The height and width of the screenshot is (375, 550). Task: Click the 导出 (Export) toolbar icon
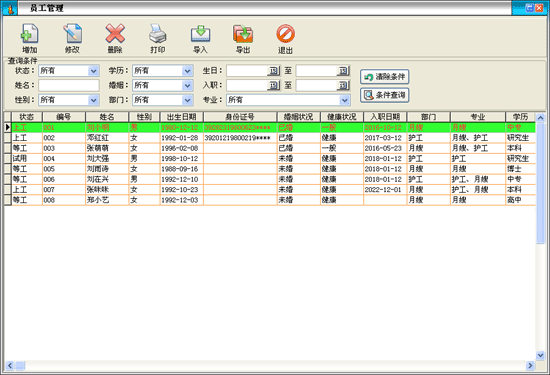coord(243,34)
